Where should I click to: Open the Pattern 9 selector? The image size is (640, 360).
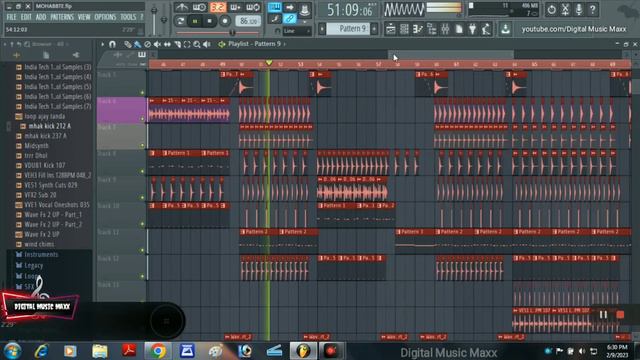(x=348, y=29)
